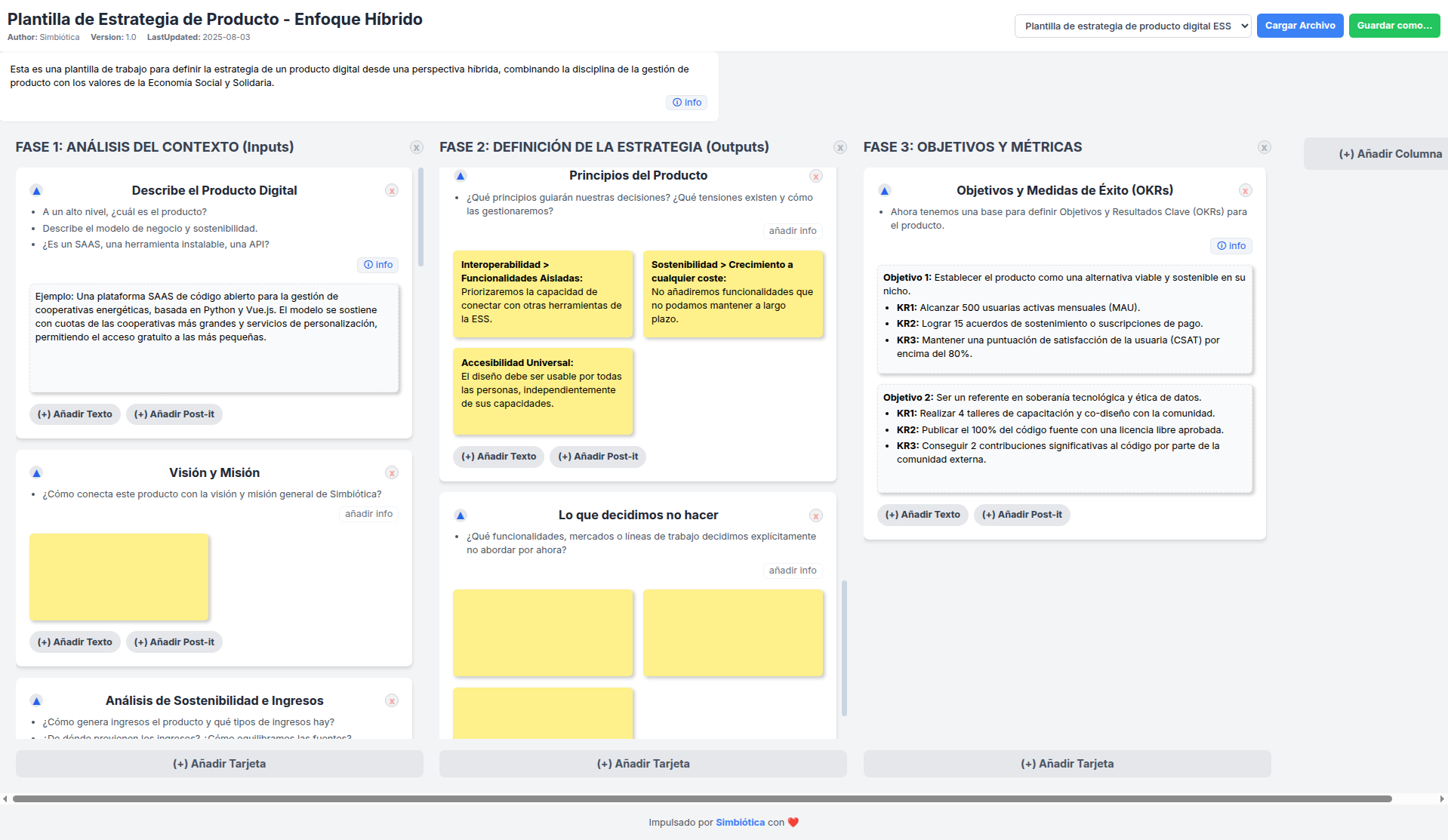Screen dimensions: 1448x840
Task: Open info under the template description
Action: pyautogui.click(x=686, y=102)
